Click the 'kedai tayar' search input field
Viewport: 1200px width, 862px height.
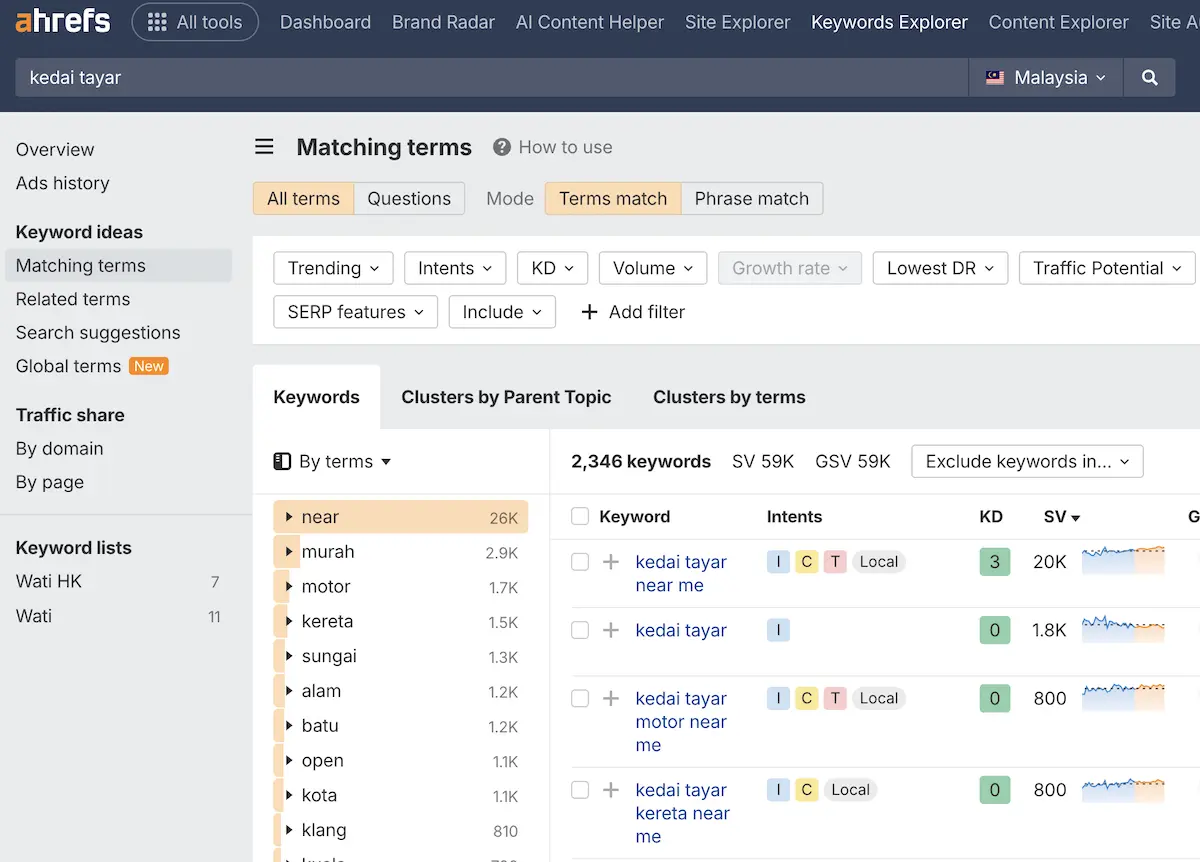tap(490, 77)
